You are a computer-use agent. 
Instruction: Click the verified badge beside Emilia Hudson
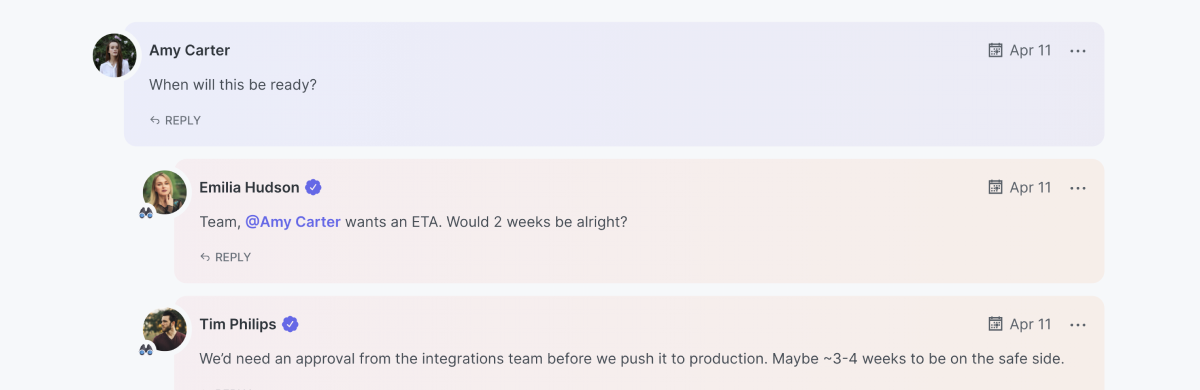(313, 187)
